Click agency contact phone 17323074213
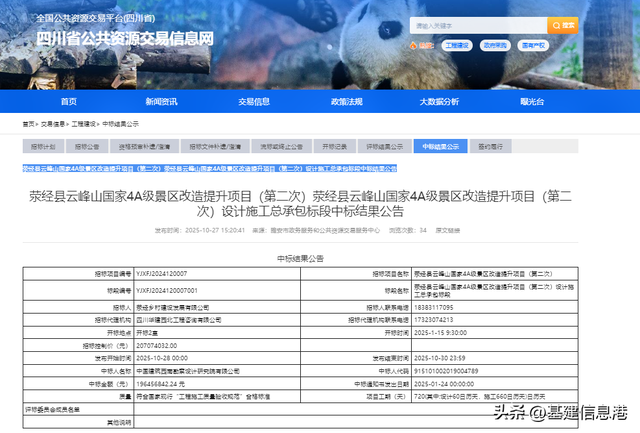 (x=433, y=320)
